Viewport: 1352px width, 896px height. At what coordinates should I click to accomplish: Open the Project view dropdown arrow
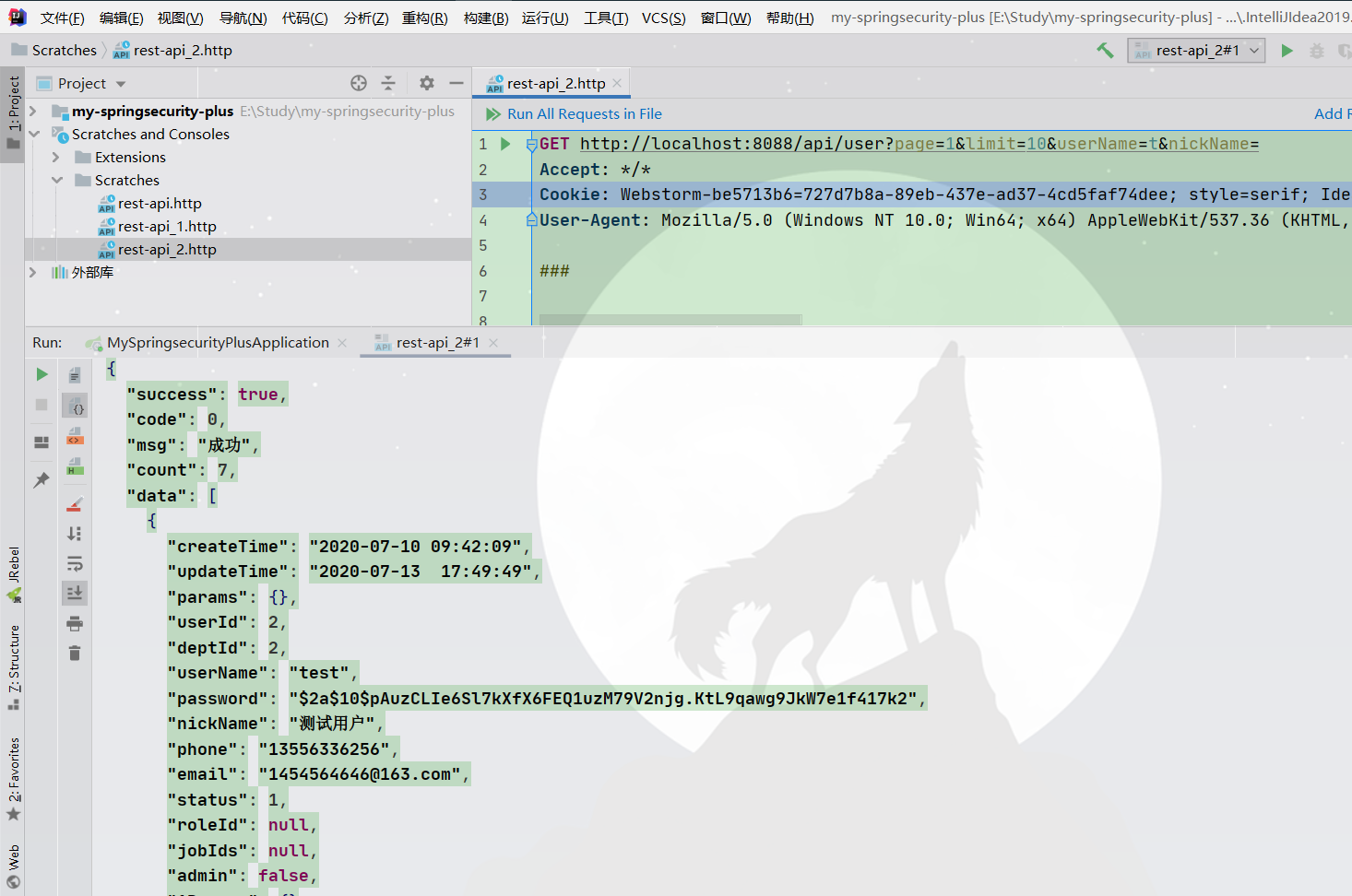[121, 84]
